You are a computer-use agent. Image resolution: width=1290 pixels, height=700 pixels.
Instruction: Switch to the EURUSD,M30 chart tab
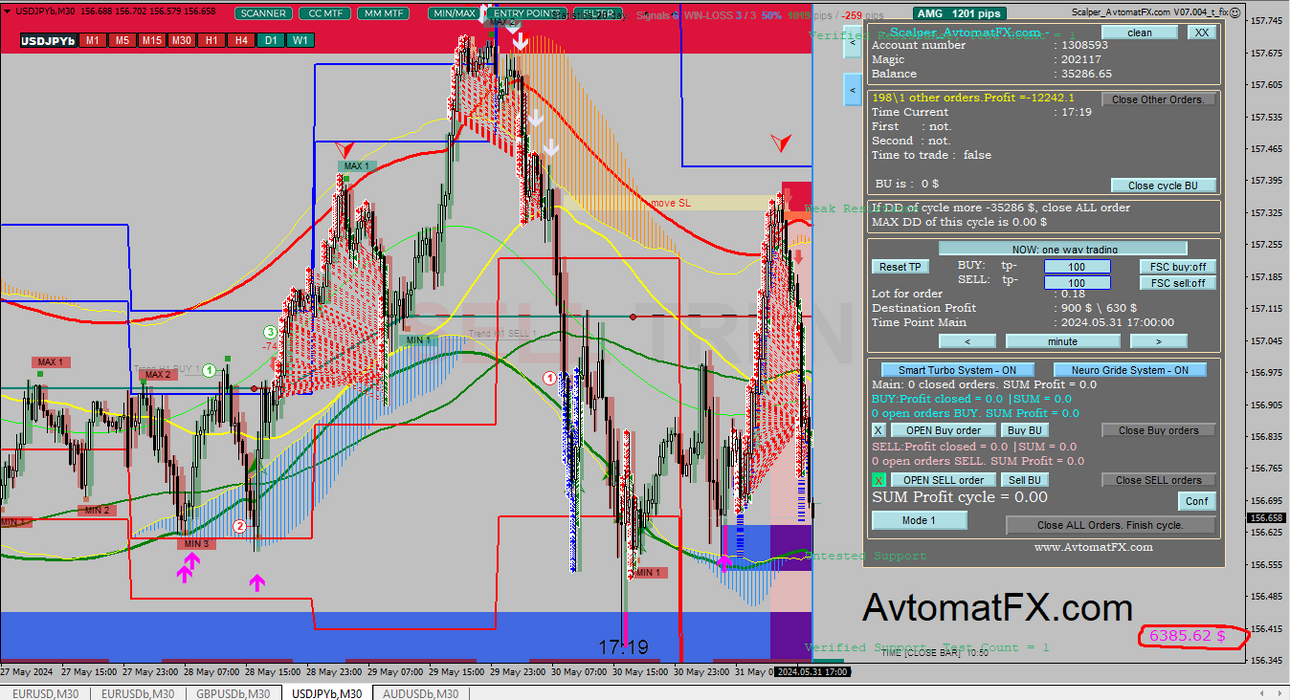pos(45,693)
